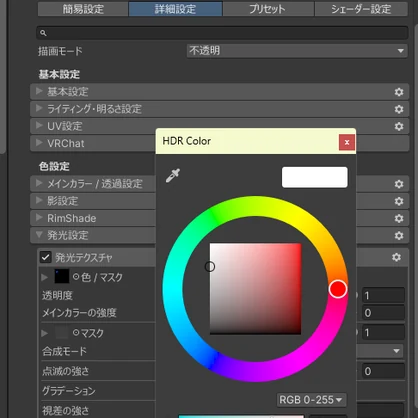
Task: Switch to the 詳細設定 tab
Action: coord(175,9)
